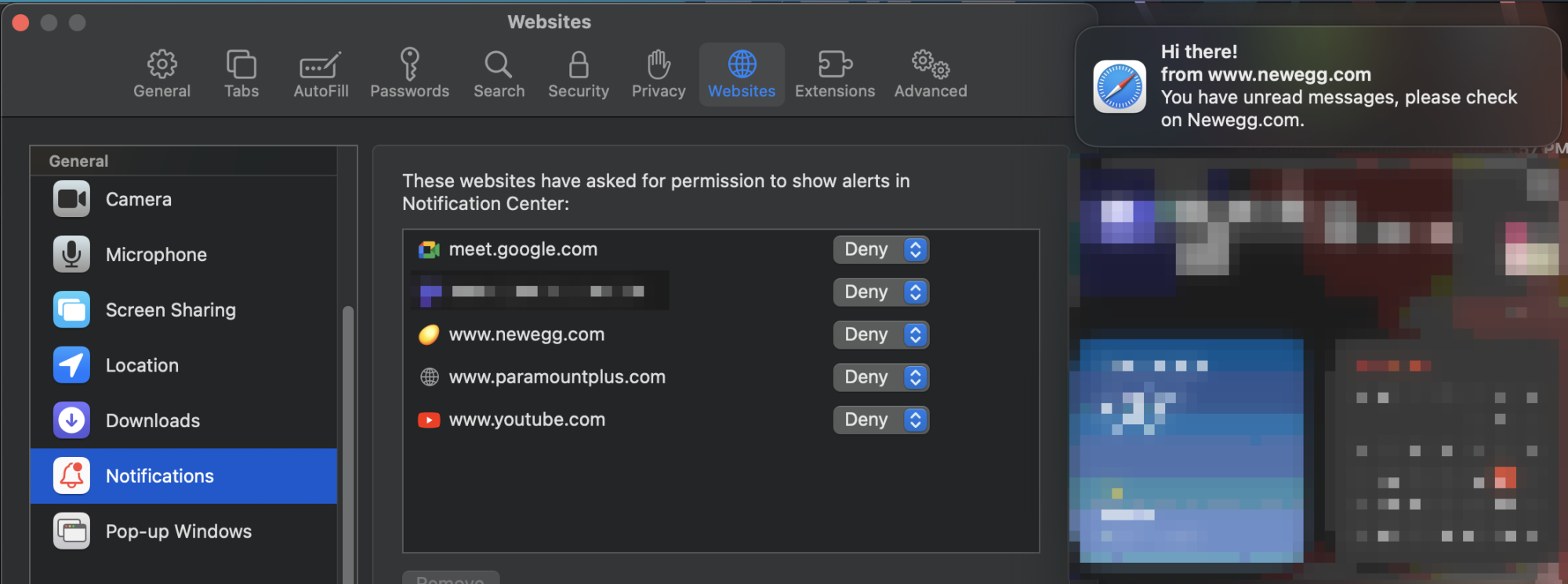
Task: Open Deny dropdown for meet.google.com
Action: coord(881,249)
